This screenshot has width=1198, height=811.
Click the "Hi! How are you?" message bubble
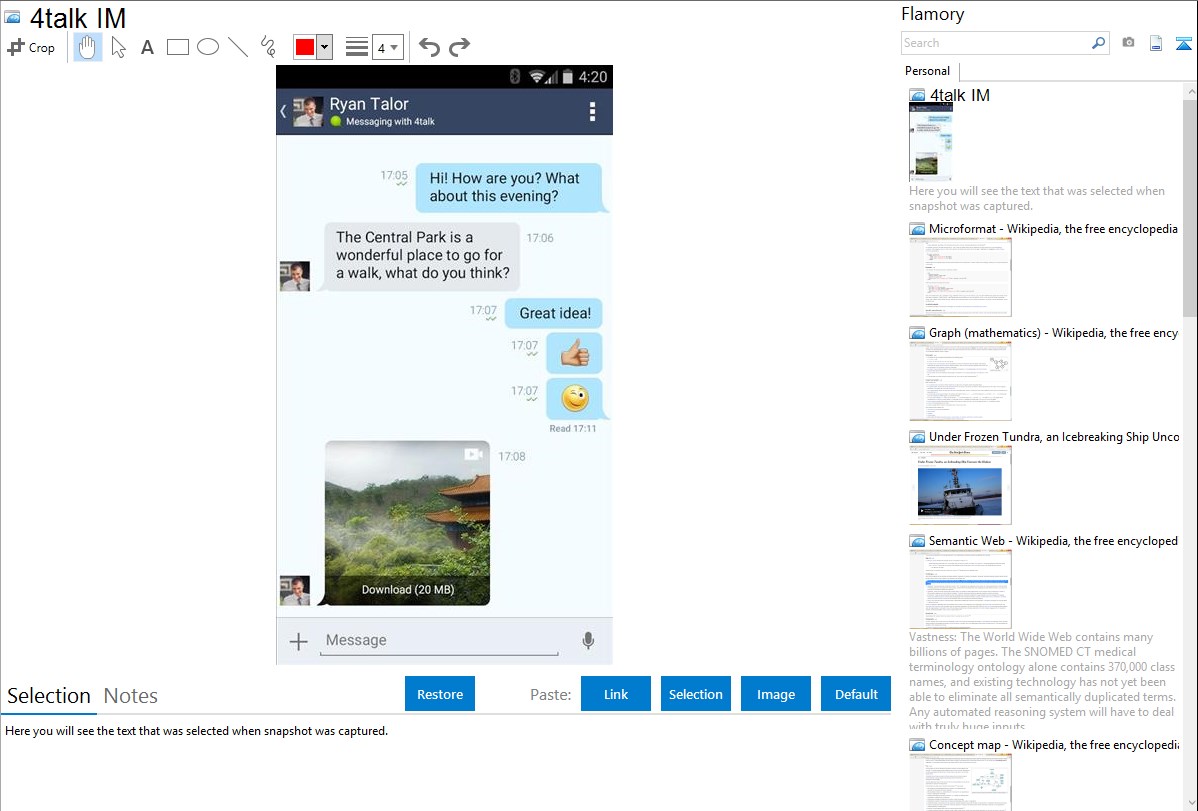tap(509, 187)
